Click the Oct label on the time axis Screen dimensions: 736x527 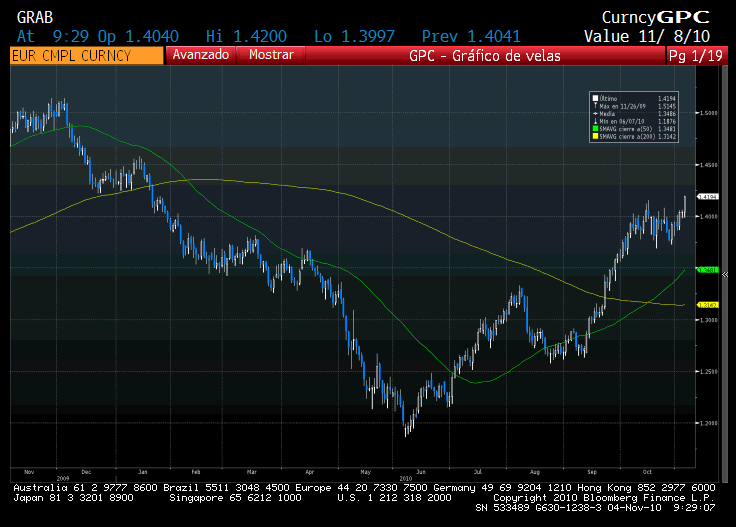tap(647, 472)
